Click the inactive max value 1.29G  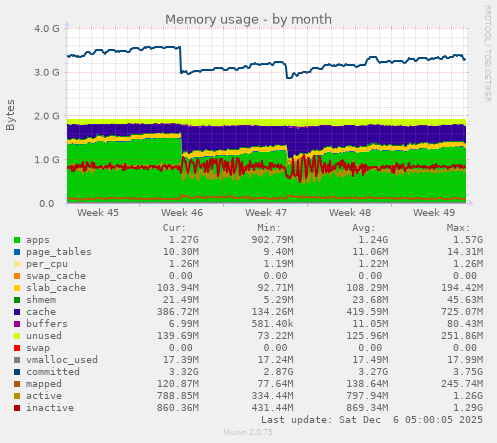click(468, 408)
